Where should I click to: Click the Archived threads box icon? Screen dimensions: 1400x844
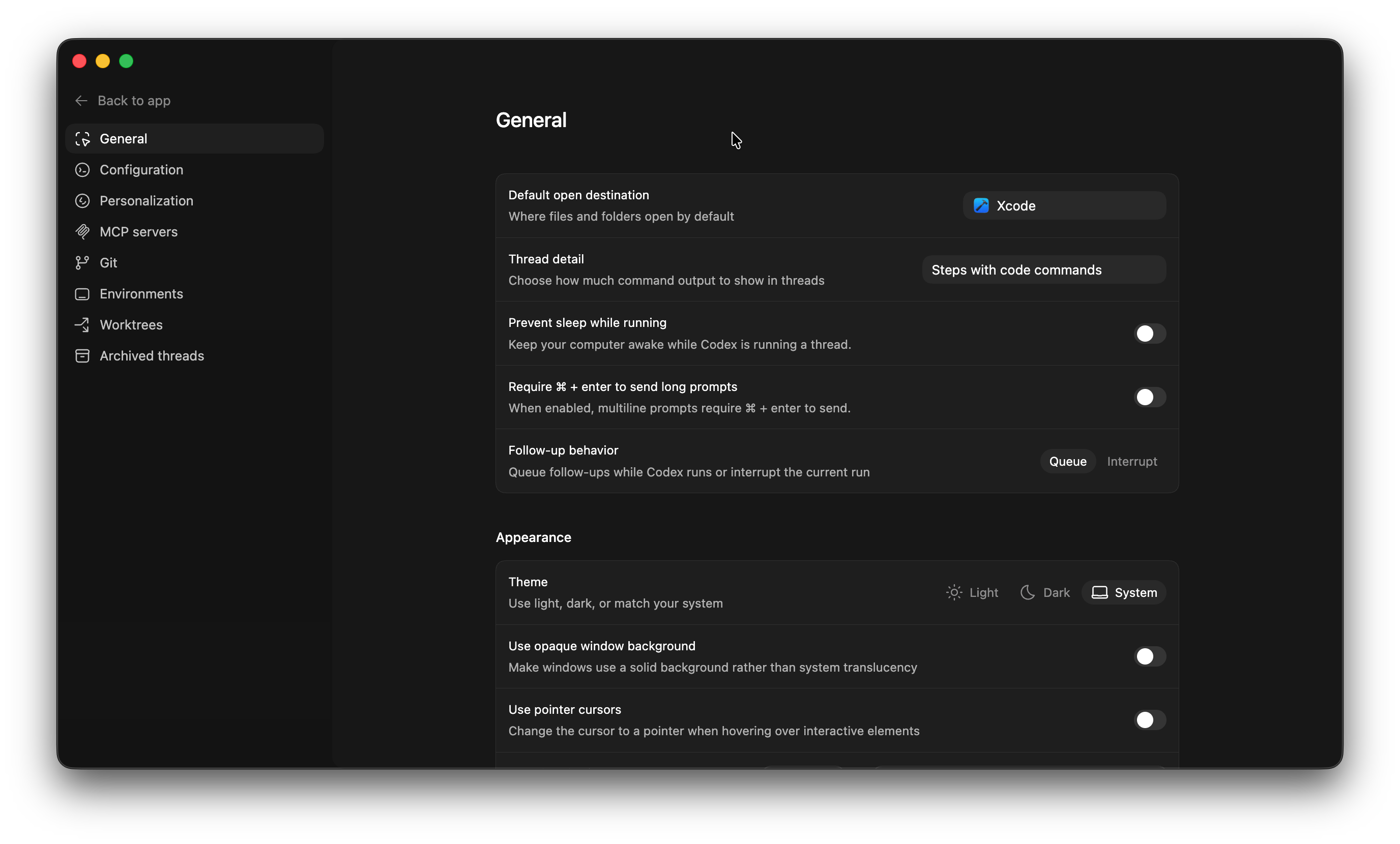[82, 356]
